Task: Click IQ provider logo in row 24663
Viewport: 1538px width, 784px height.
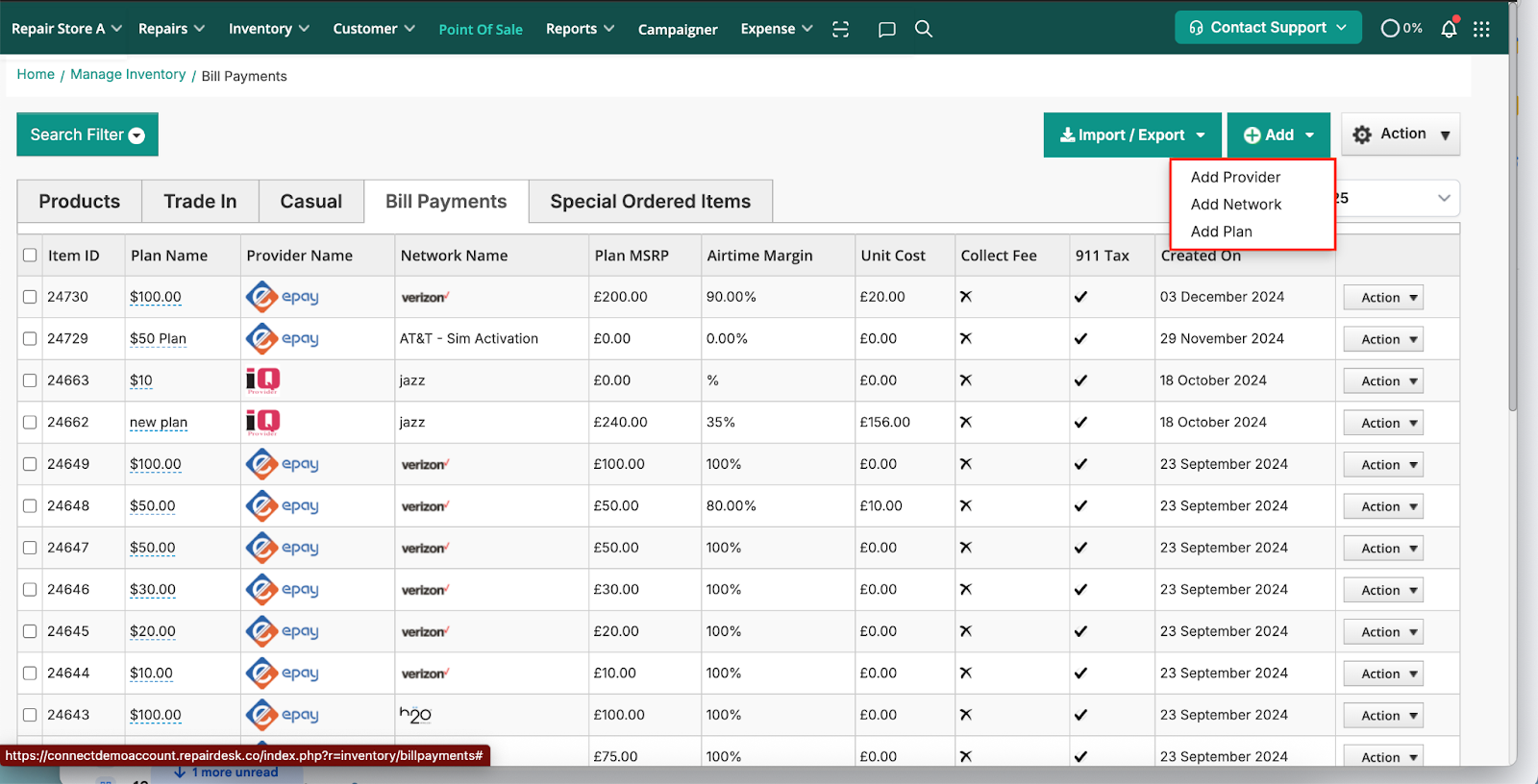Action: pyautogui.click(x=262, y=380)
